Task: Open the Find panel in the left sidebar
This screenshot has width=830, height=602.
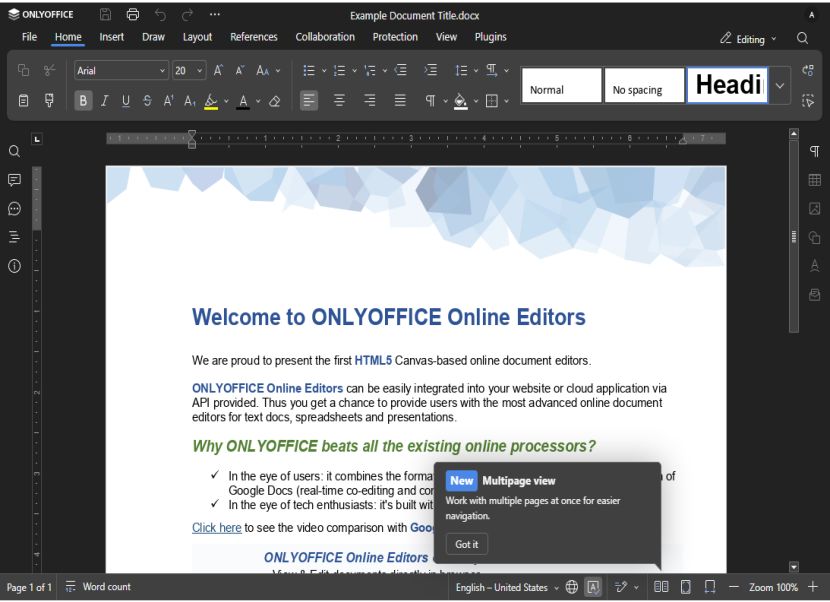Action: coord(14,151)
